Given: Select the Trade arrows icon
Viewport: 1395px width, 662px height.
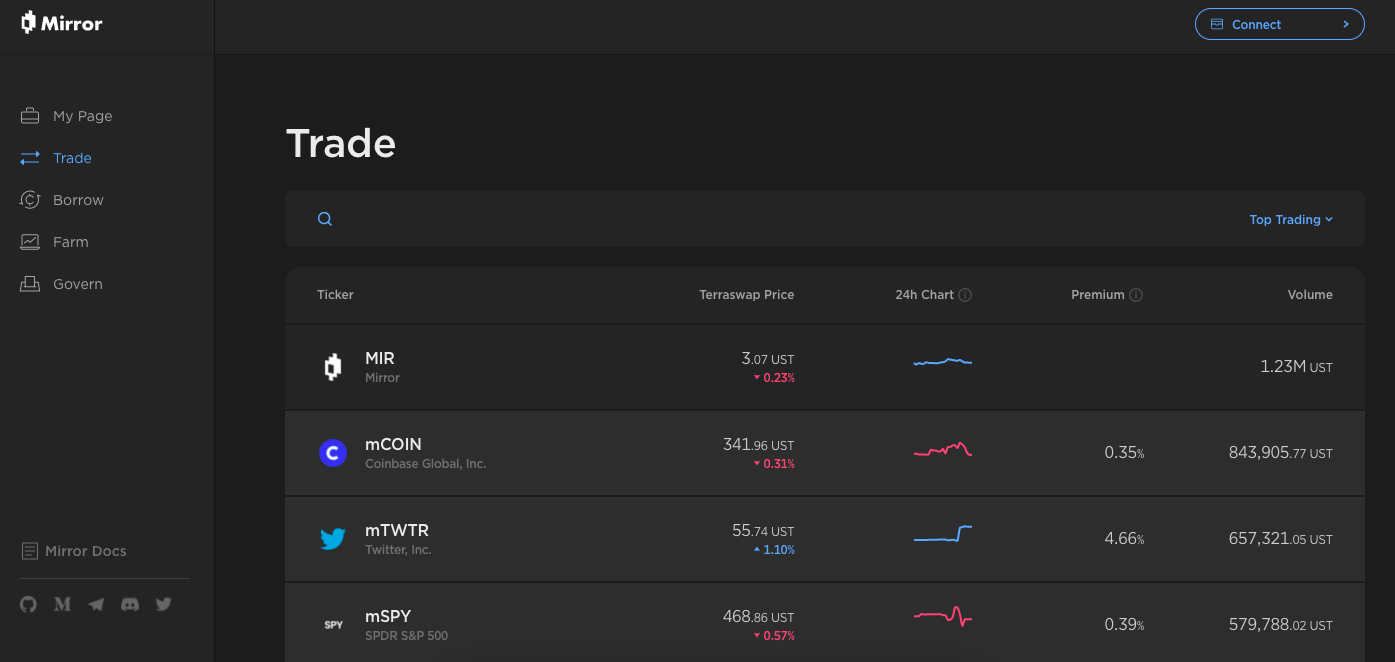Looking at the screenshot, I should pyautogui.click(x=30, y=158).
